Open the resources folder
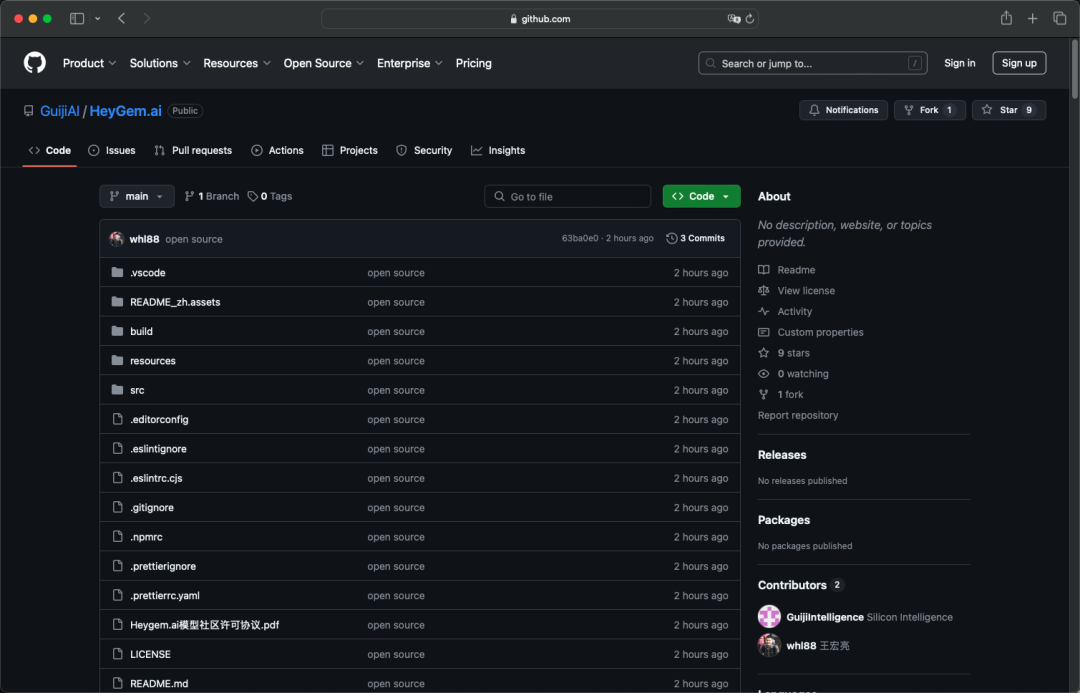Image resolution: width=1080 pixels, height=693 pixels. (x=153, y=360)
